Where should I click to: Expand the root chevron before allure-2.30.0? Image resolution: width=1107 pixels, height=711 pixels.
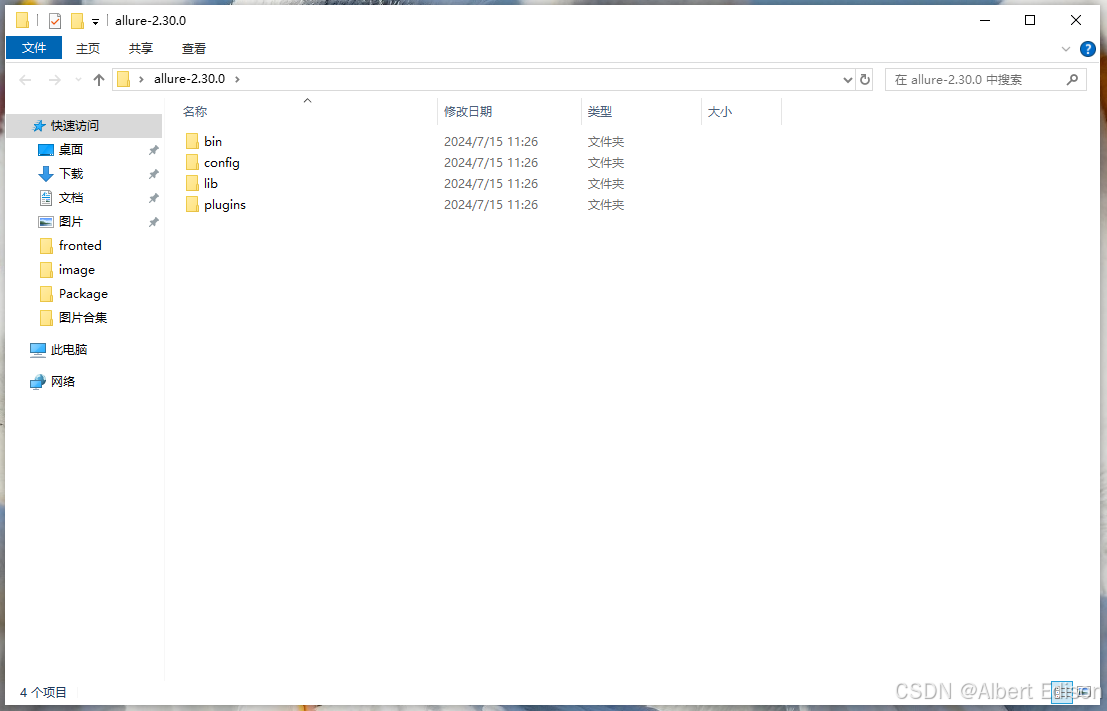coord(141,79)
